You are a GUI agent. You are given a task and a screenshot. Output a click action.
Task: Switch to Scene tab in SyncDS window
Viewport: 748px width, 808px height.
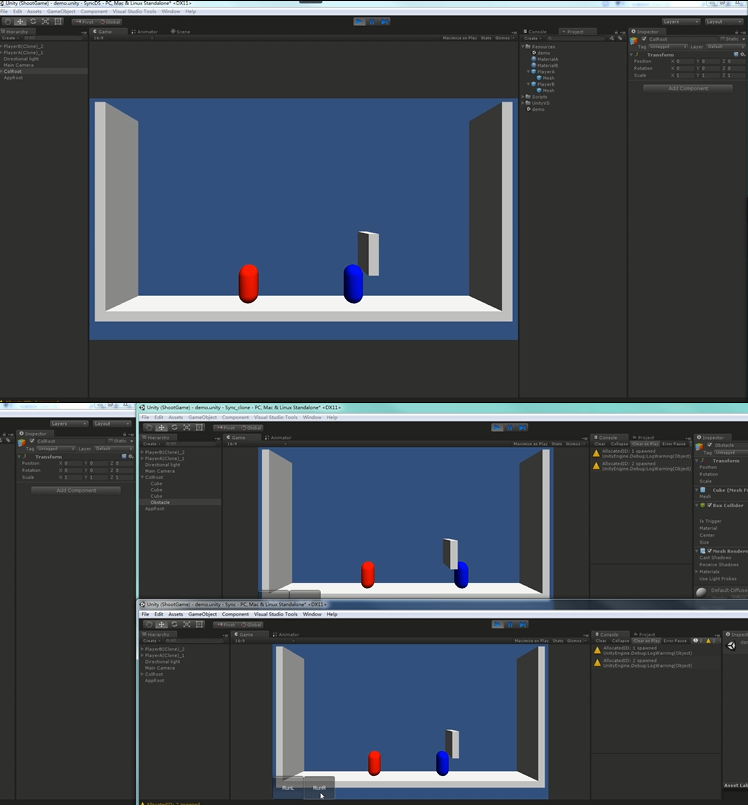[x=180, y=32]
